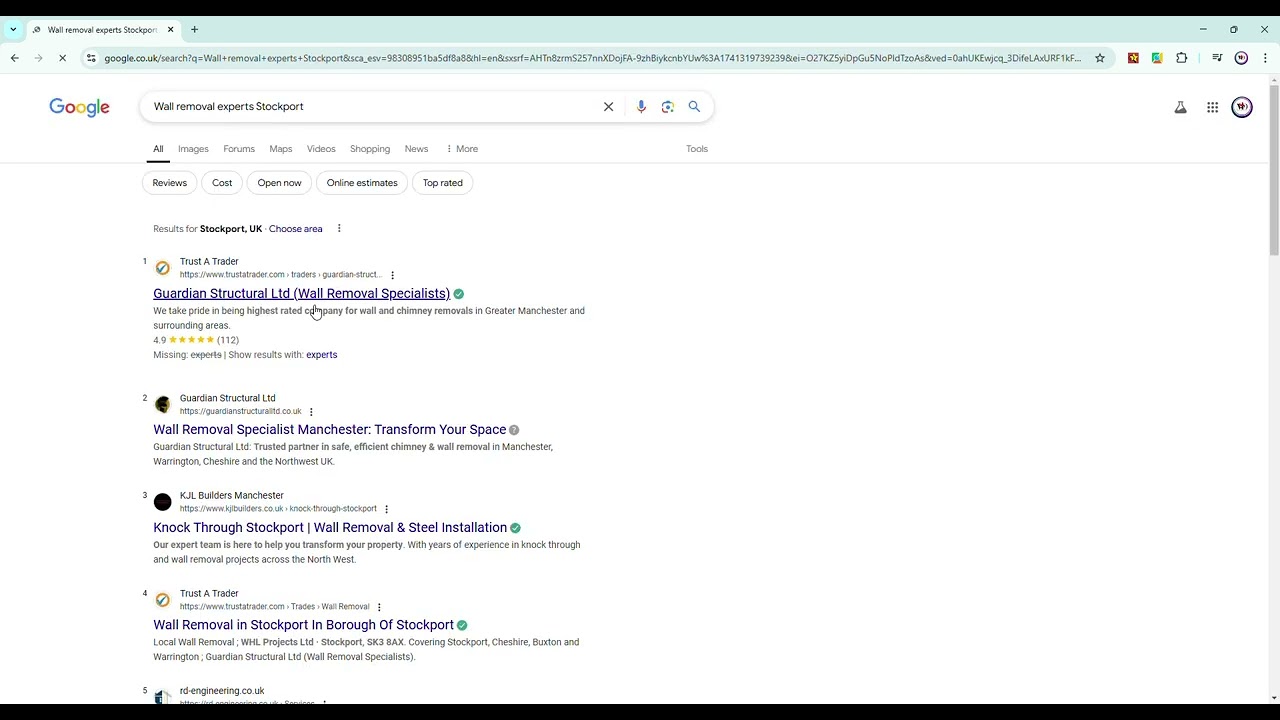Screen dimensions: 1280x720
Task: Switch to the Images tab
Action: (193, 149)
